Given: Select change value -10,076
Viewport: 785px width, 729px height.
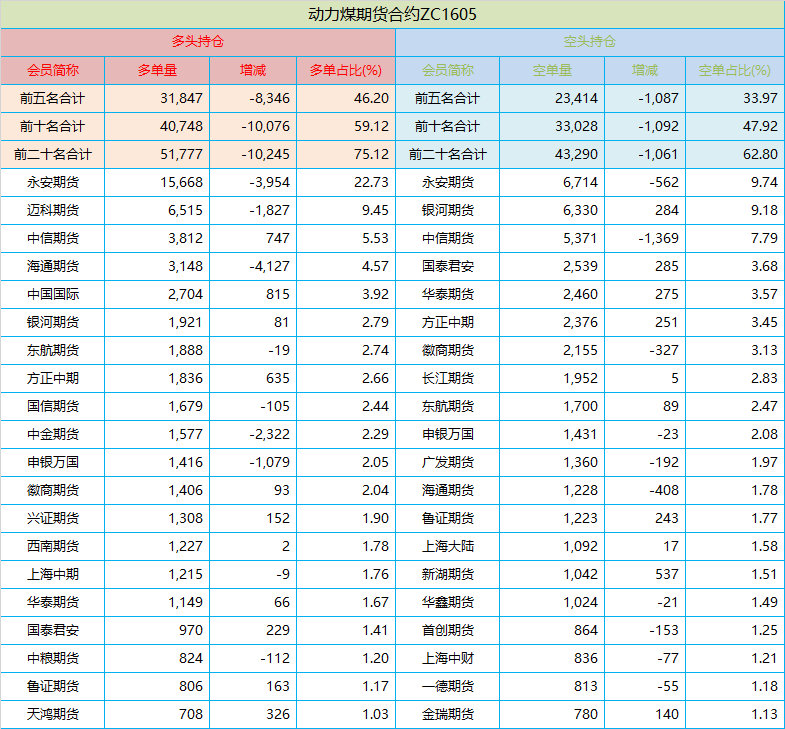Looking at the screenshot, I should (x=265, y=126).
